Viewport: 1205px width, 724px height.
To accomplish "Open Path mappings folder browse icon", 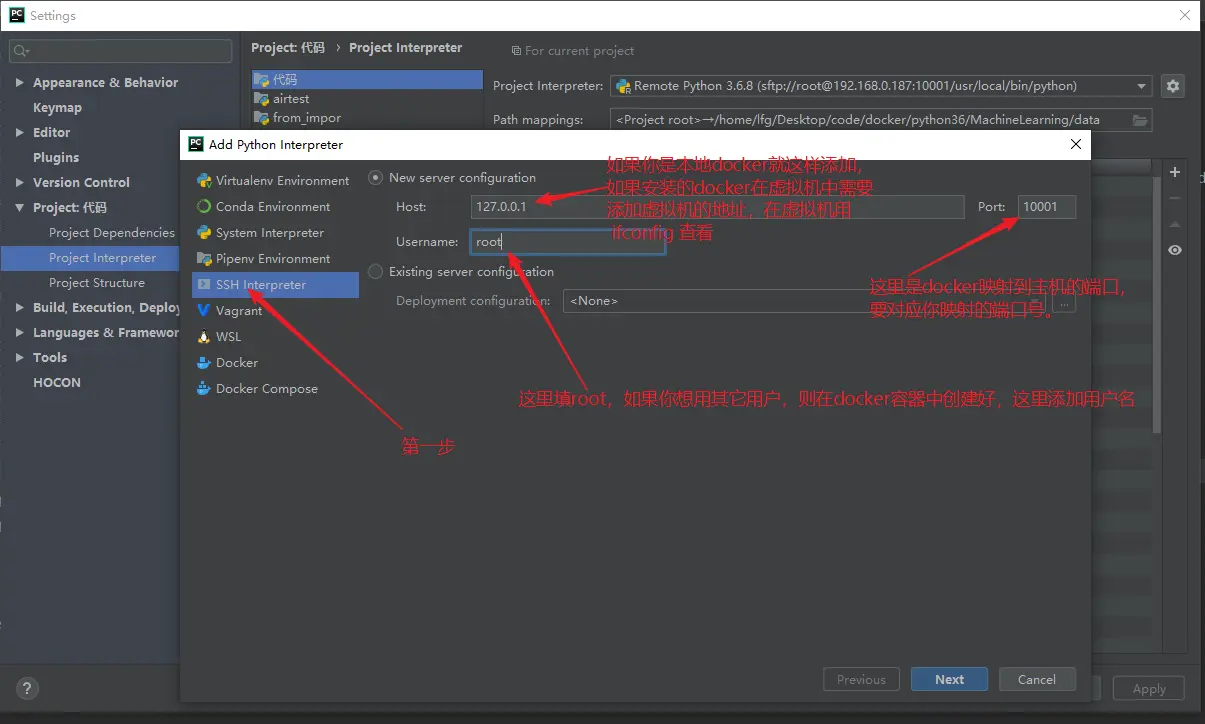I will point(1140,120).
